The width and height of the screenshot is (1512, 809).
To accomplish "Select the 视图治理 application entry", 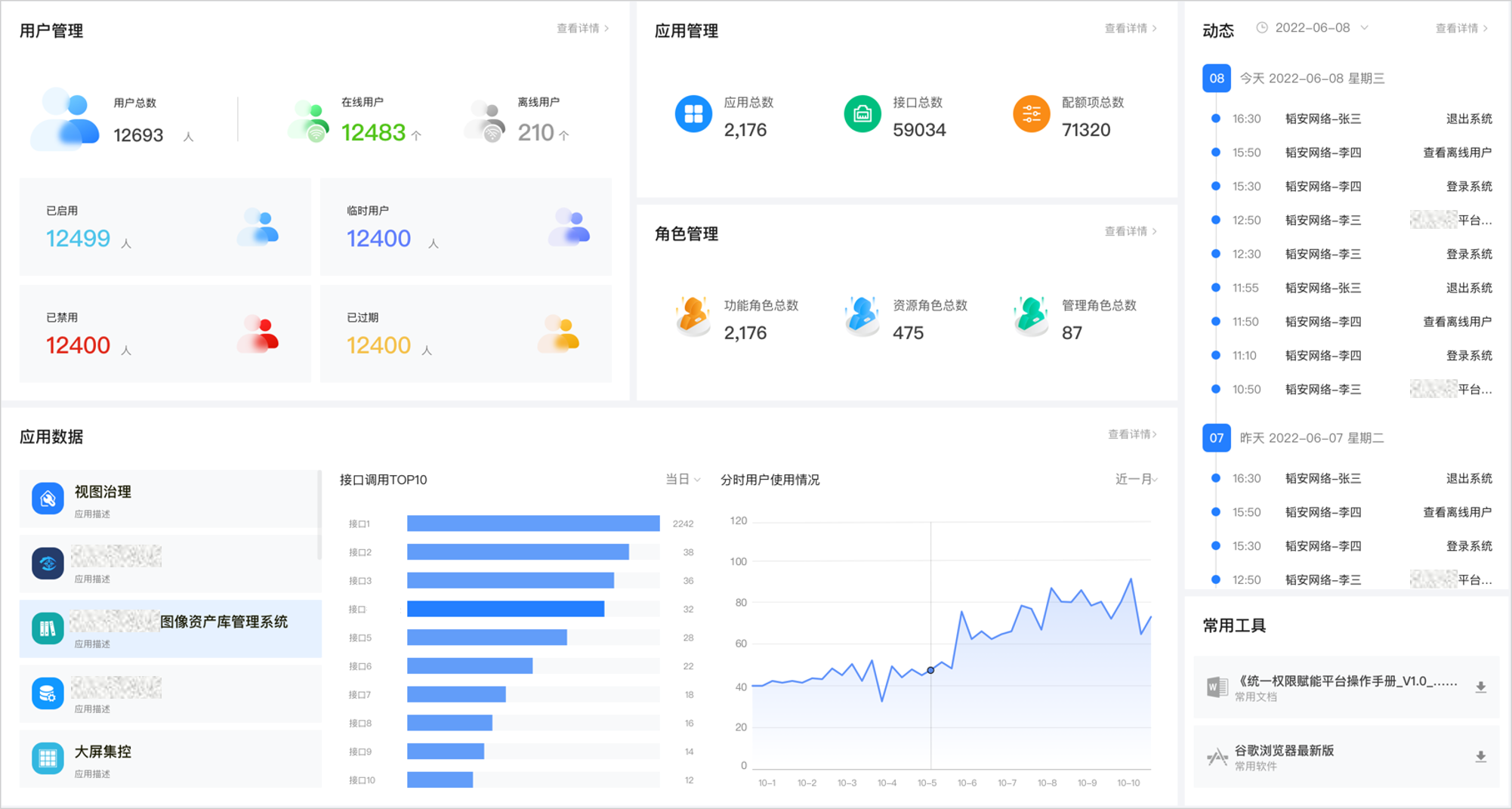I will (170, 499).
